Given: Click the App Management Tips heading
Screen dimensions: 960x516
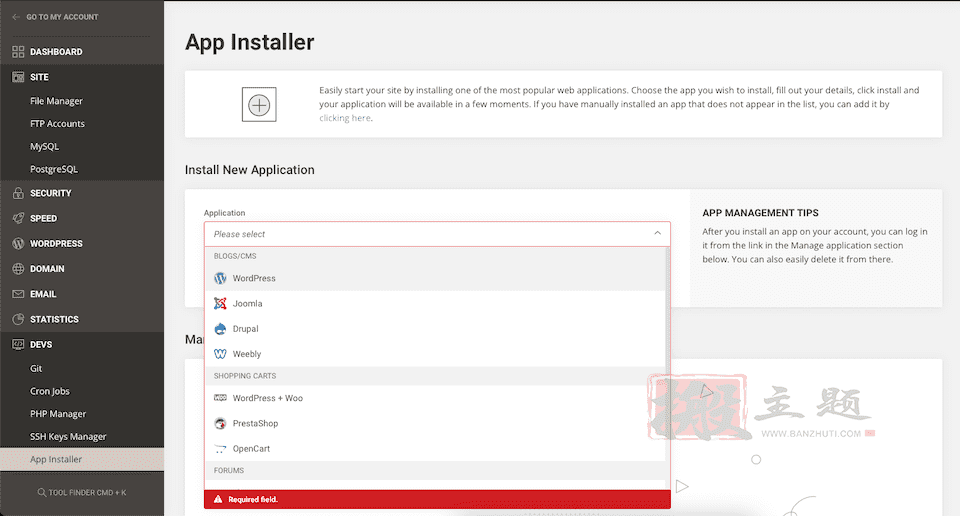Looking at the screenshot, I should point(760,213).
